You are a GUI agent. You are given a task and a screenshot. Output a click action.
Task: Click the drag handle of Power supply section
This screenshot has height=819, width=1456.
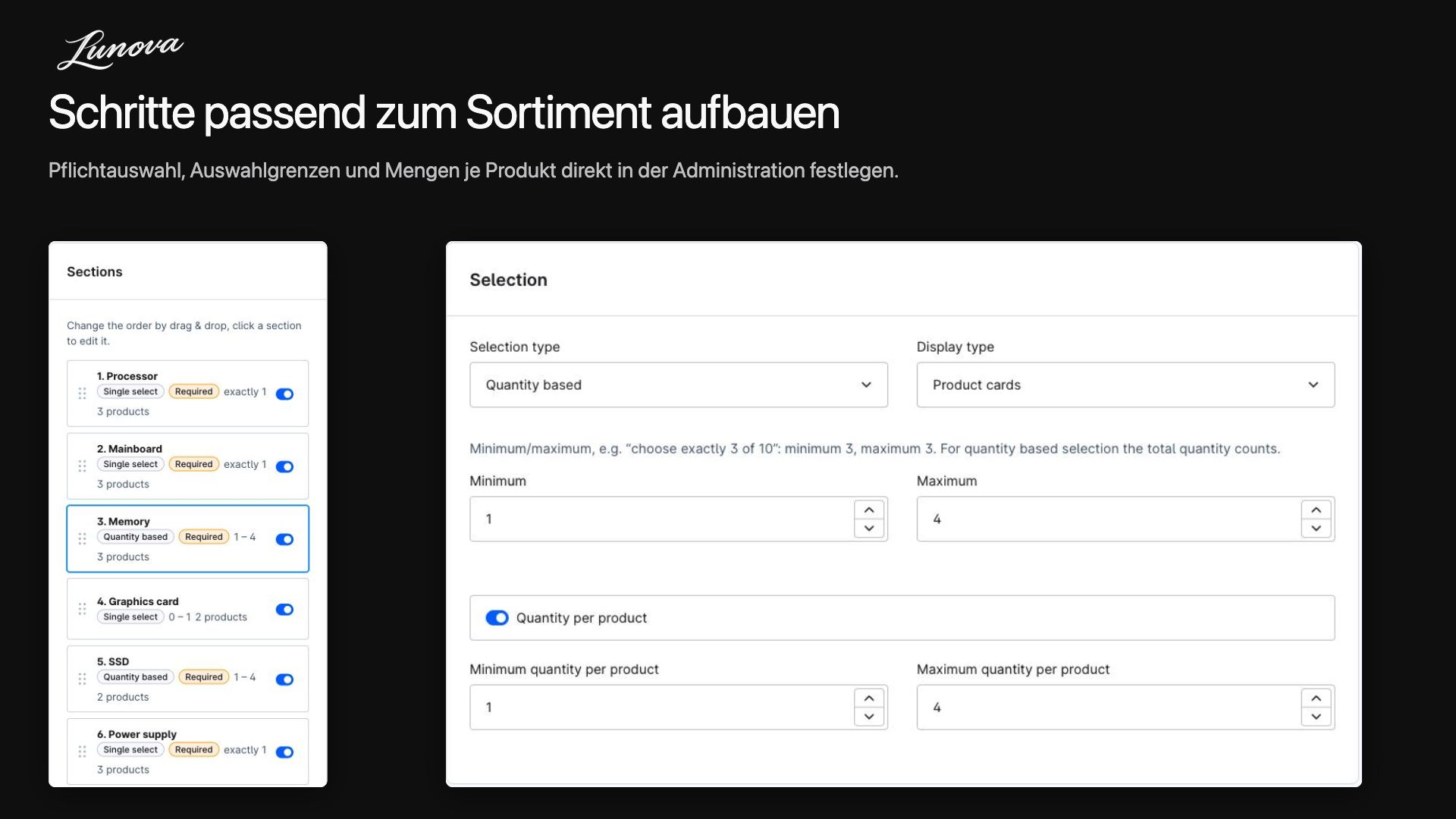(82, 752)
